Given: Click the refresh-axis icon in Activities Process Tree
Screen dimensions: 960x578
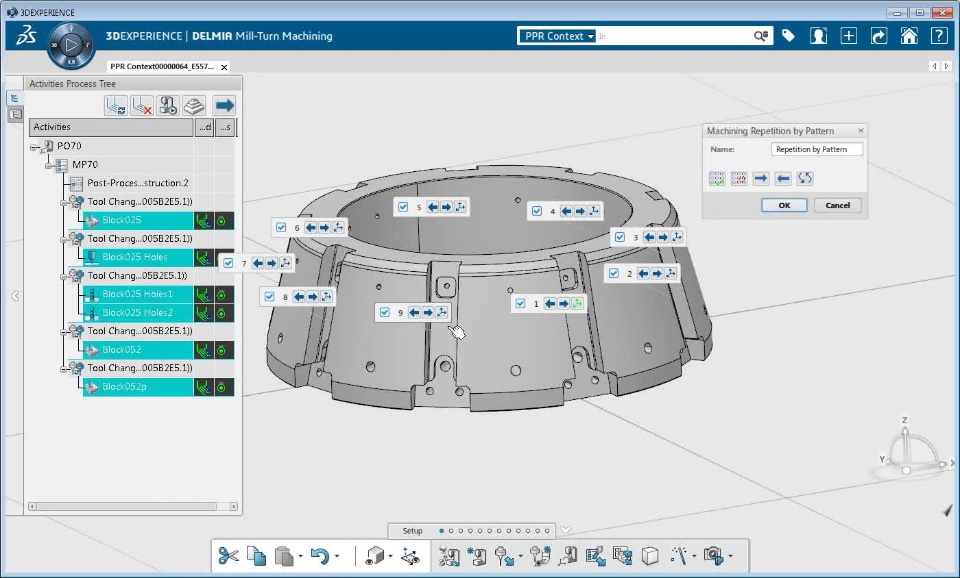Looking at the screenshot, I should click(x=116, y=106).
